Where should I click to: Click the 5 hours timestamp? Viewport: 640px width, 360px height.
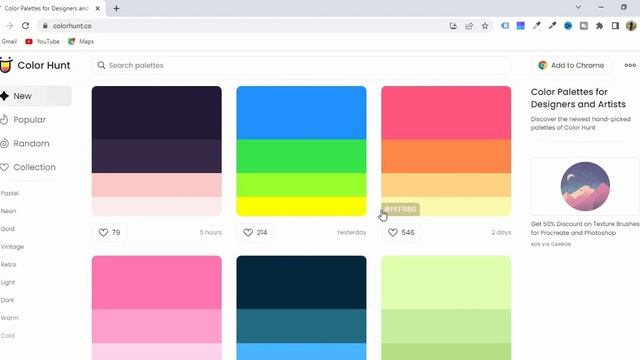pyautogui.click(x=211, y=232)
